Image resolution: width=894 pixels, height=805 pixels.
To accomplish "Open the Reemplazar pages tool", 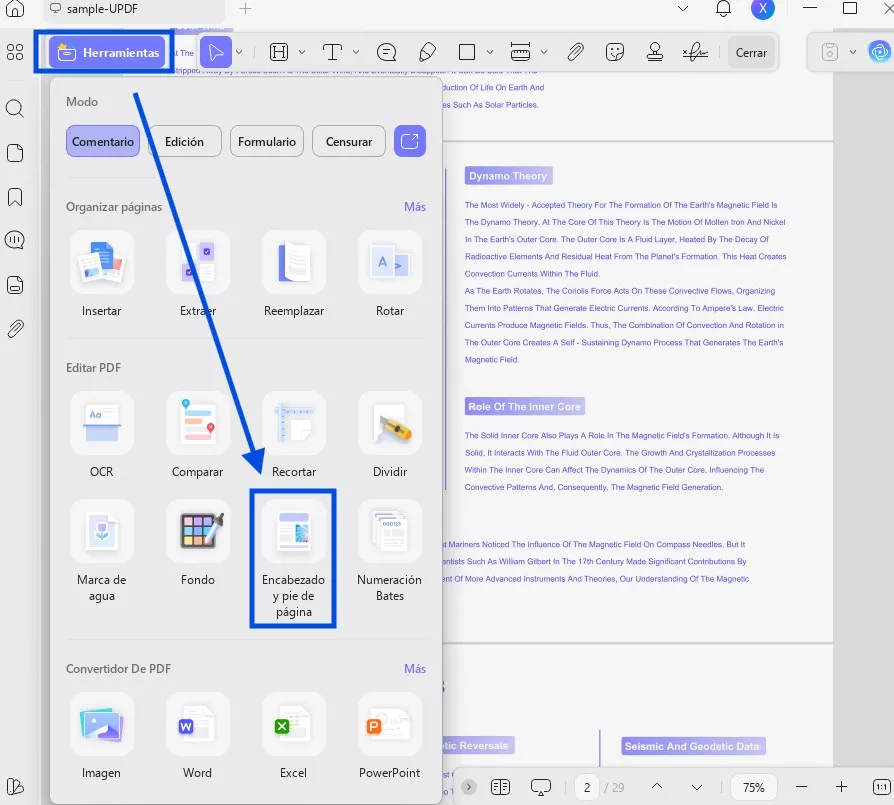I will (294, 275).
